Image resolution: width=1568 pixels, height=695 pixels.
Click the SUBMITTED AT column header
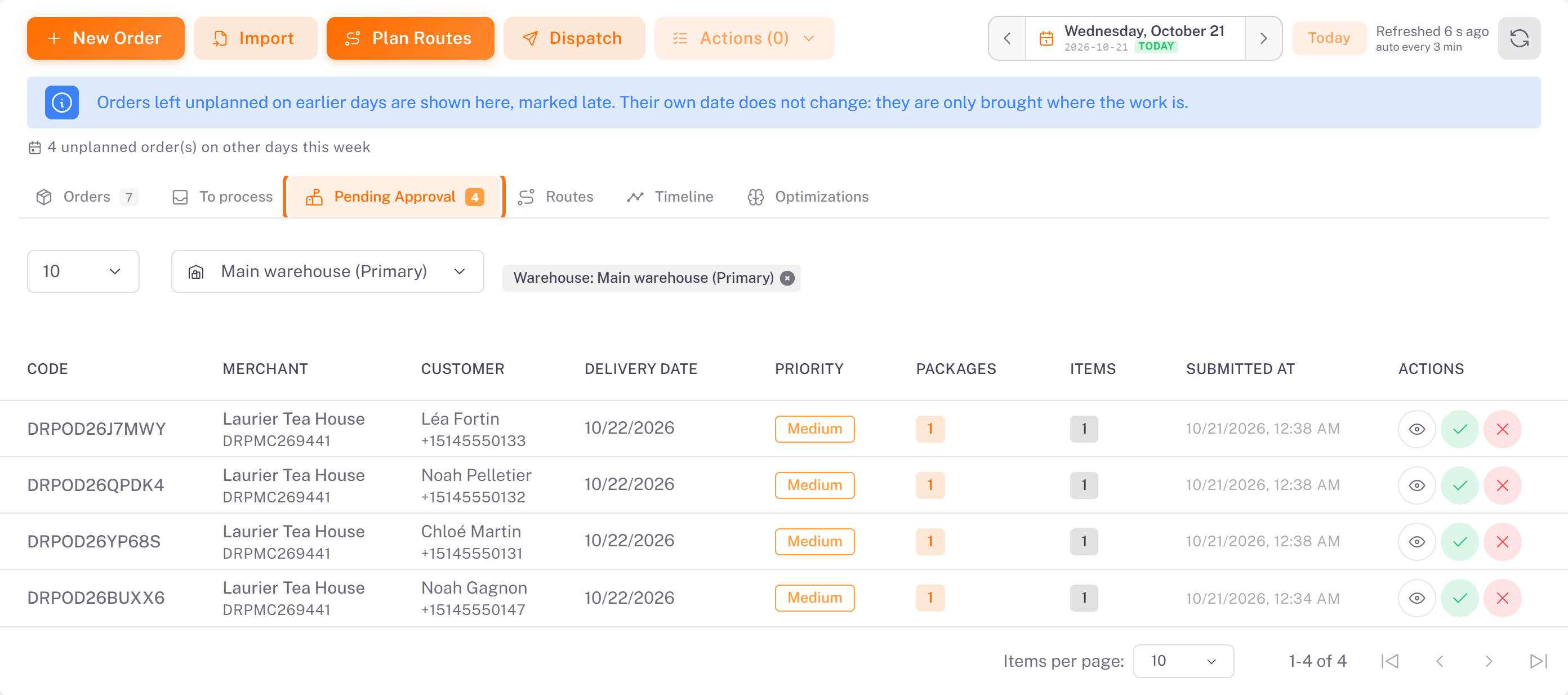coord(1241,369)
